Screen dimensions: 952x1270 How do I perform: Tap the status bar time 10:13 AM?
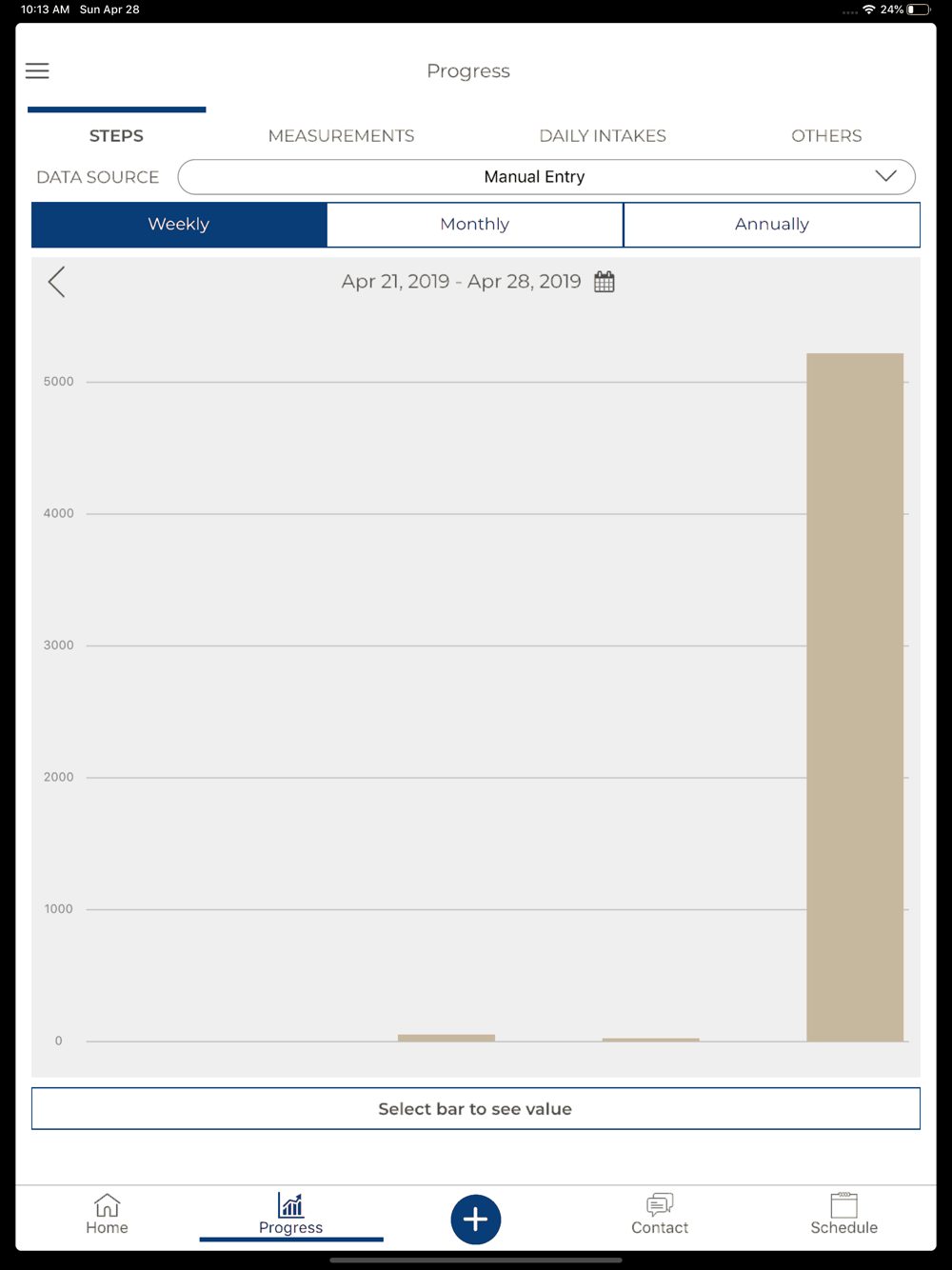coord(45,10)
